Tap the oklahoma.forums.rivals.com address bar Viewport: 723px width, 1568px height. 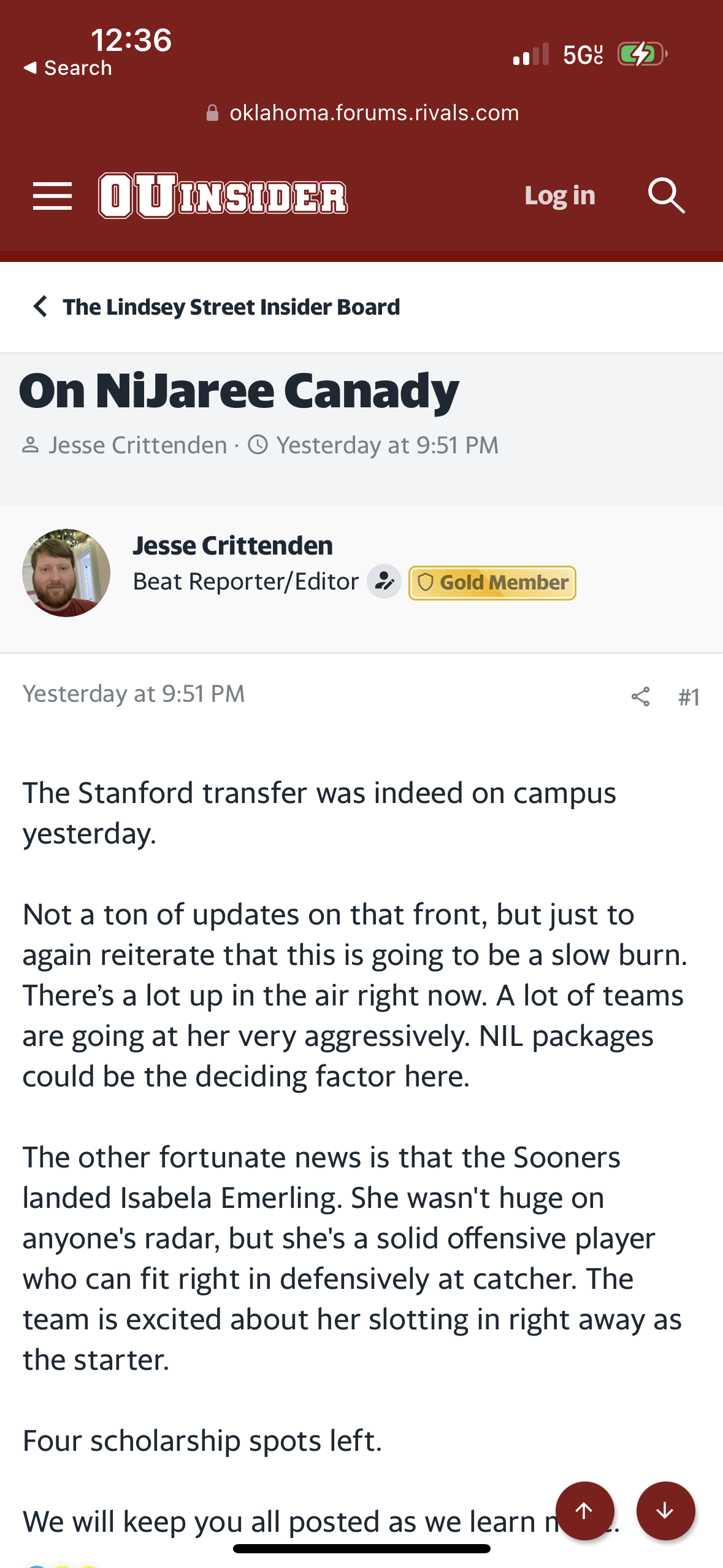coord(373,113)
